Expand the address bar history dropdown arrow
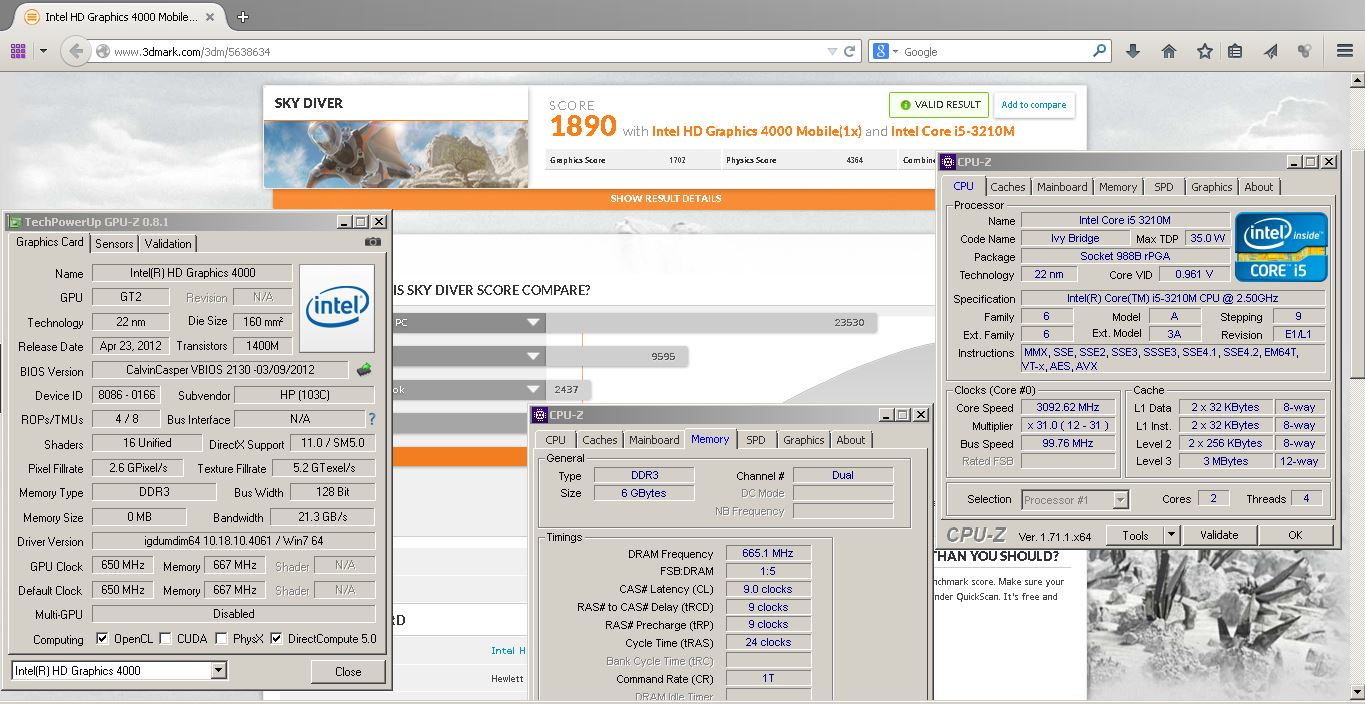Viewport: 1365px width, 704px height. tap(832, 51)
